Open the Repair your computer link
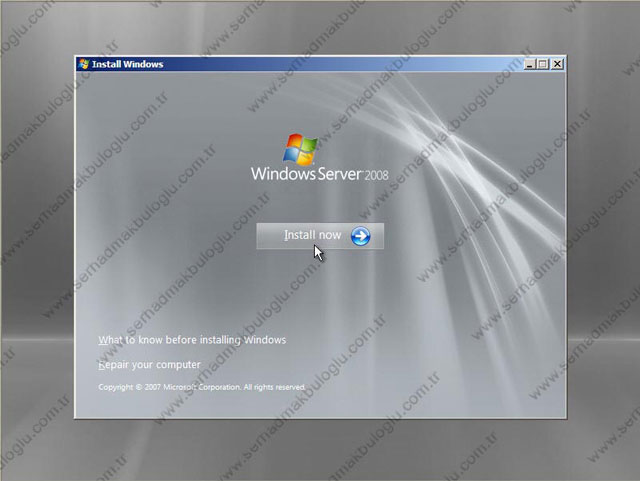The width and height of the screenshot is (640, 481). click(x=149, y=365)
